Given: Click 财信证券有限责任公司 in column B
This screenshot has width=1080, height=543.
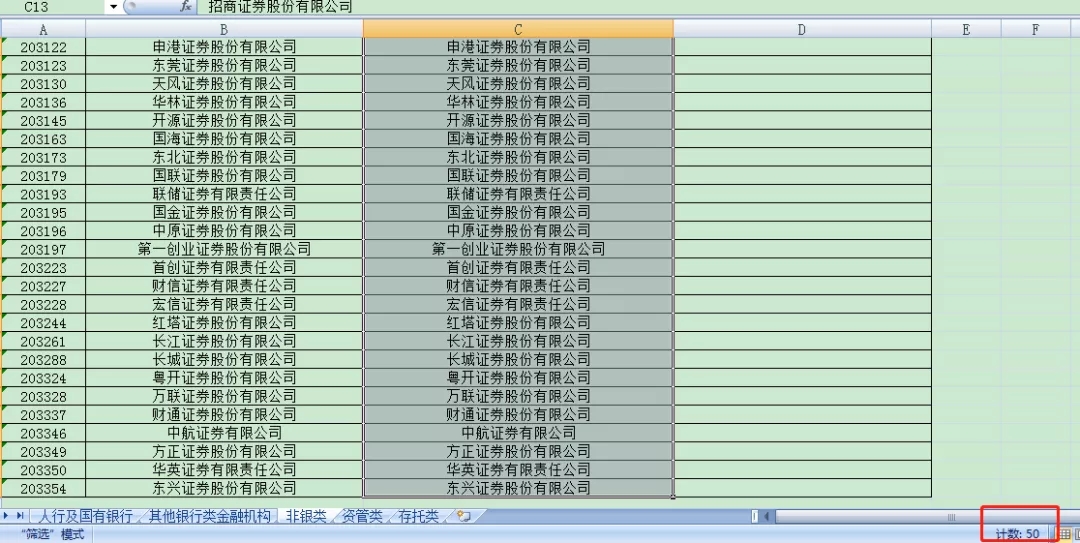Looking at the screenshot, I should tap(224, 286).
